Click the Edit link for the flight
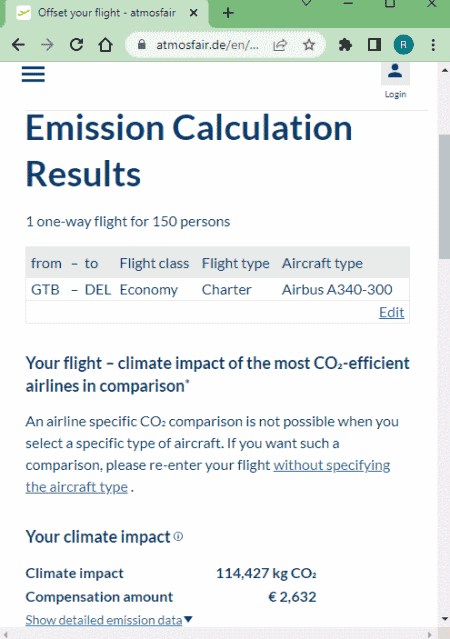The image size is (450, 639). click(x=391, y=312)
